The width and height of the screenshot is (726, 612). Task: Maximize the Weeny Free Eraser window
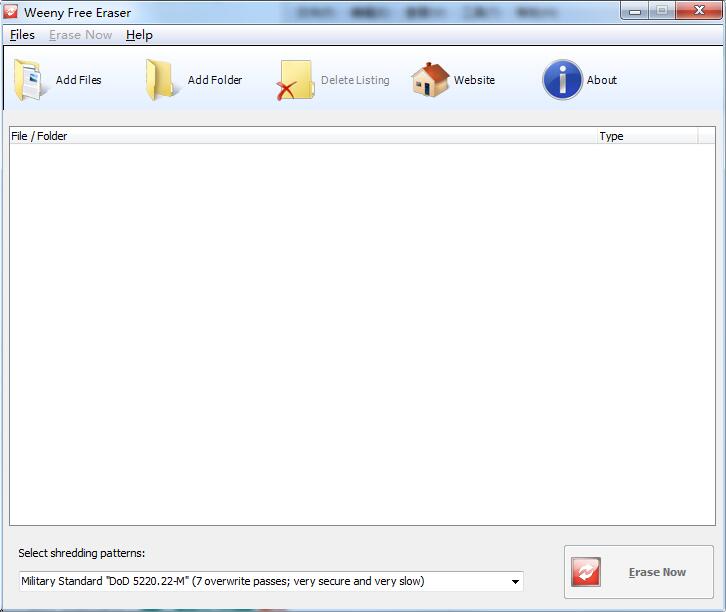tap(662, 11)
